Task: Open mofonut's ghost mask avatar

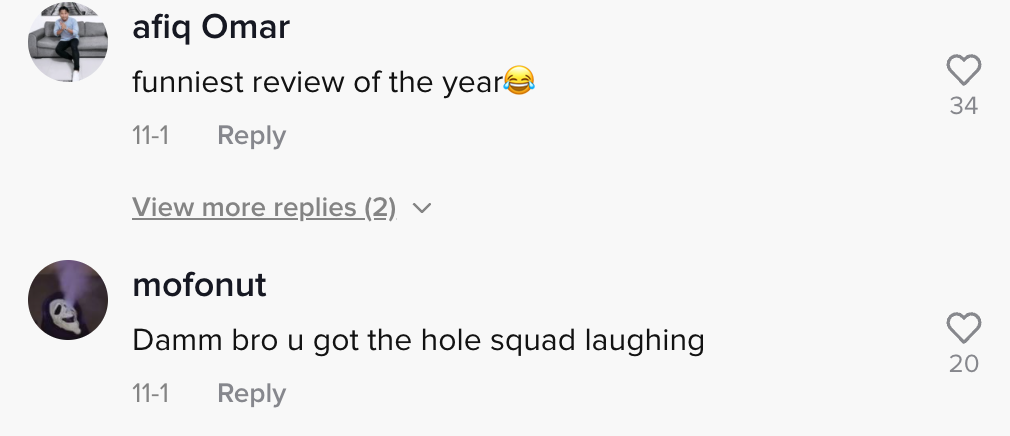Action: pyautogui.click(x=68, y=300)
